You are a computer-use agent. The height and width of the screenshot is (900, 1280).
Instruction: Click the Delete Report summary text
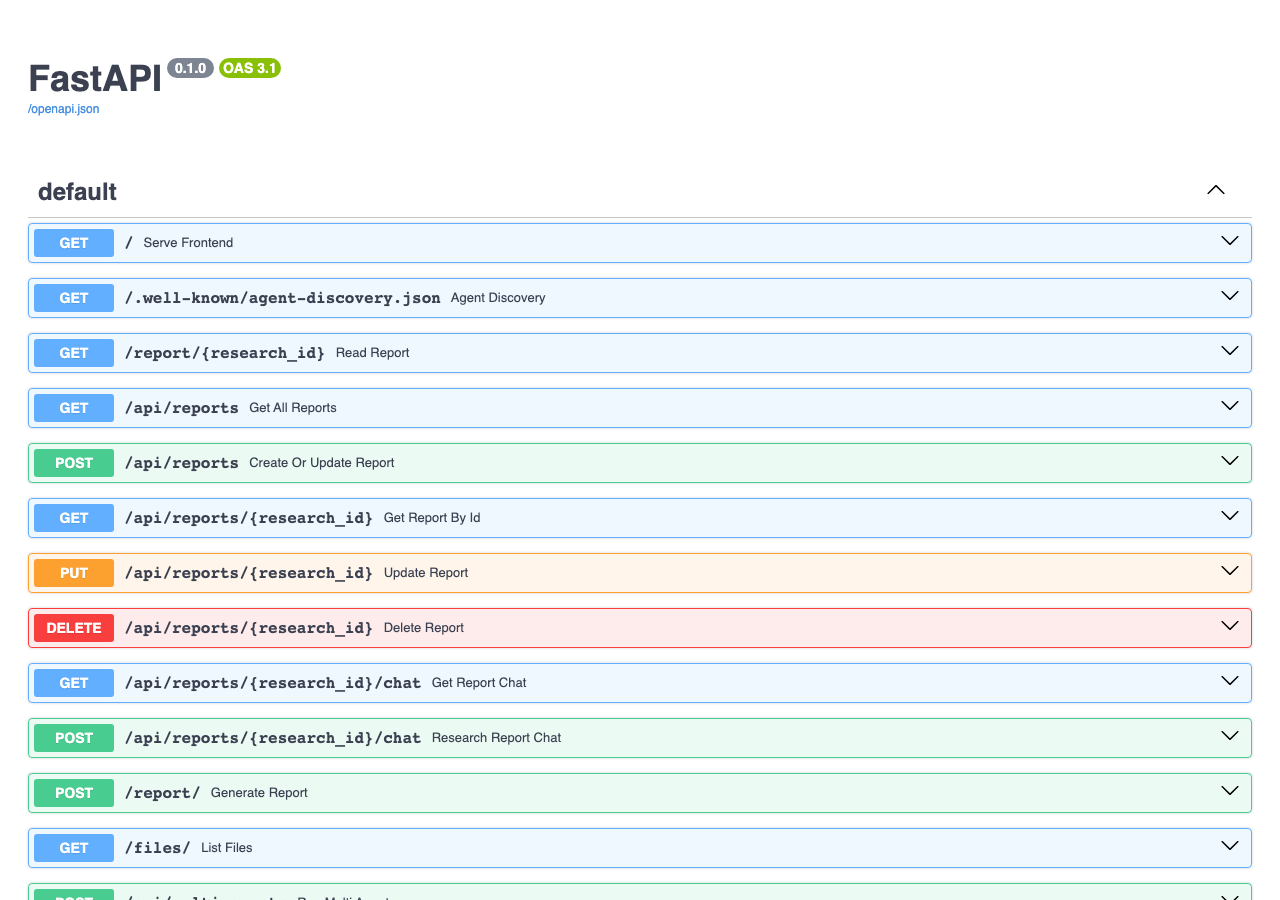coord(424,628)
